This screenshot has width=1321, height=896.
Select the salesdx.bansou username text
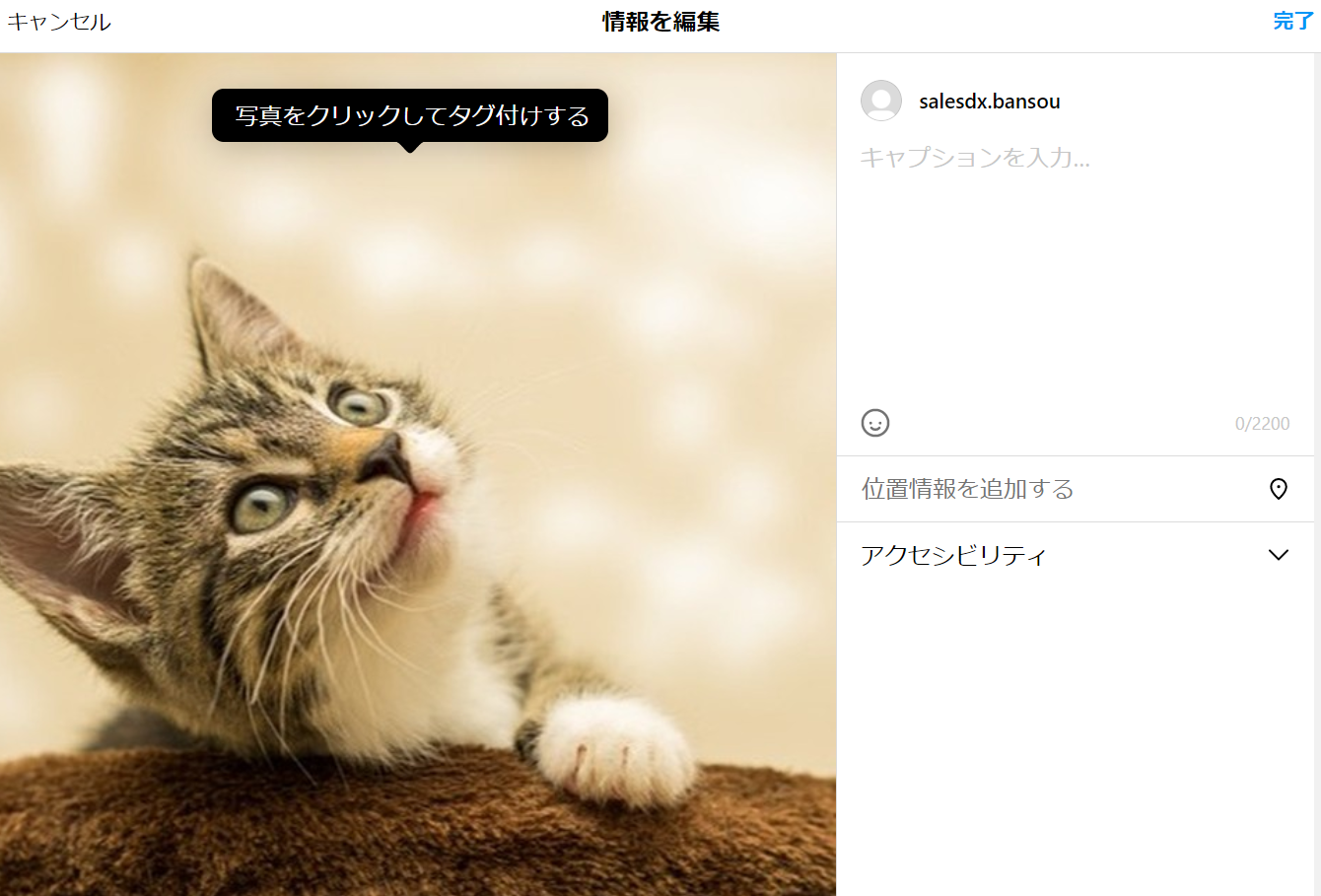point(990,102)
